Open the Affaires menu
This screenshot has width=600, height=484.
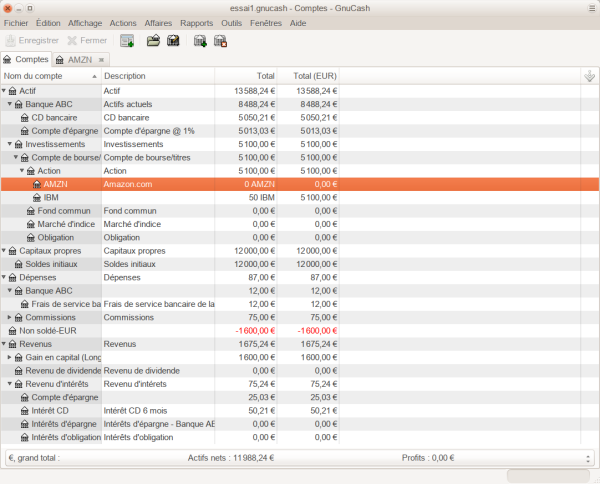159,22
